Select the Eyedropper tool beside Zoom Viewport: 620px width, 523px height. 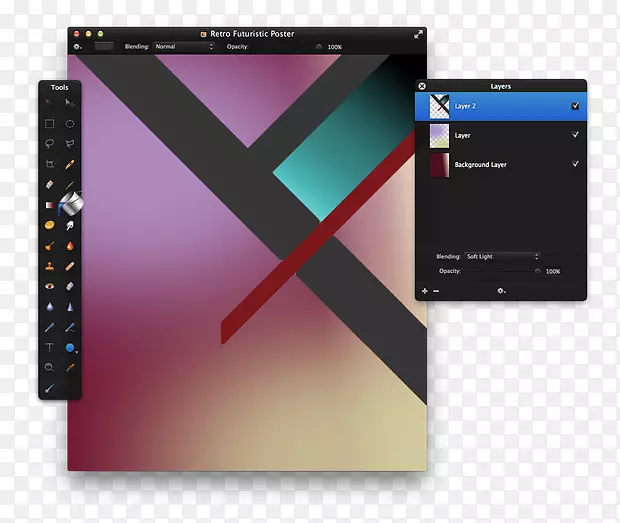70,368
